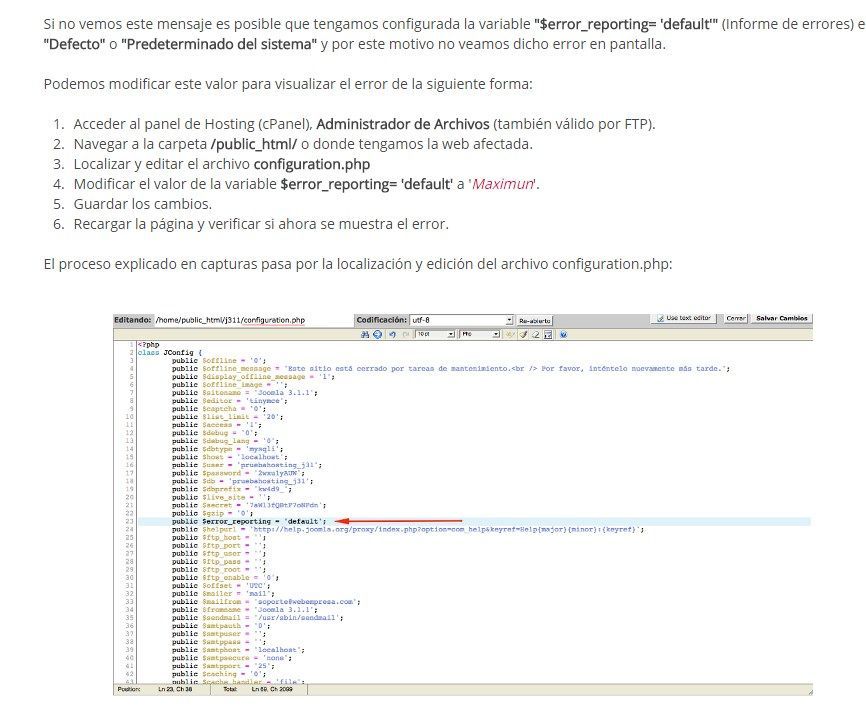The image size is (866, 725).
Task: Click the $mailfrom soporte@webempresa.com code line
Action: click(x=266, y=601)
